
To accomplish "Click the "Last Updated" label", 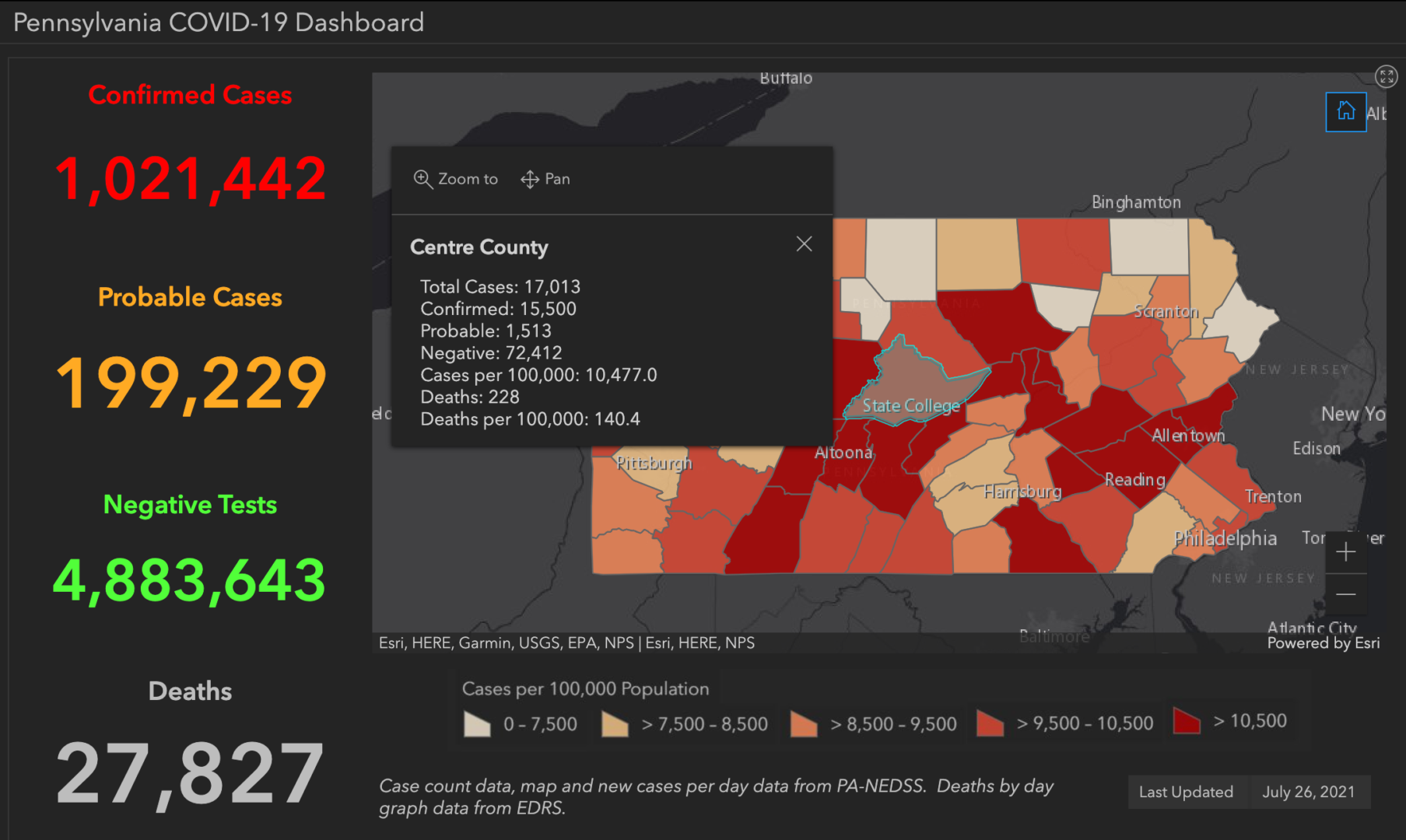I will 1187,792.
